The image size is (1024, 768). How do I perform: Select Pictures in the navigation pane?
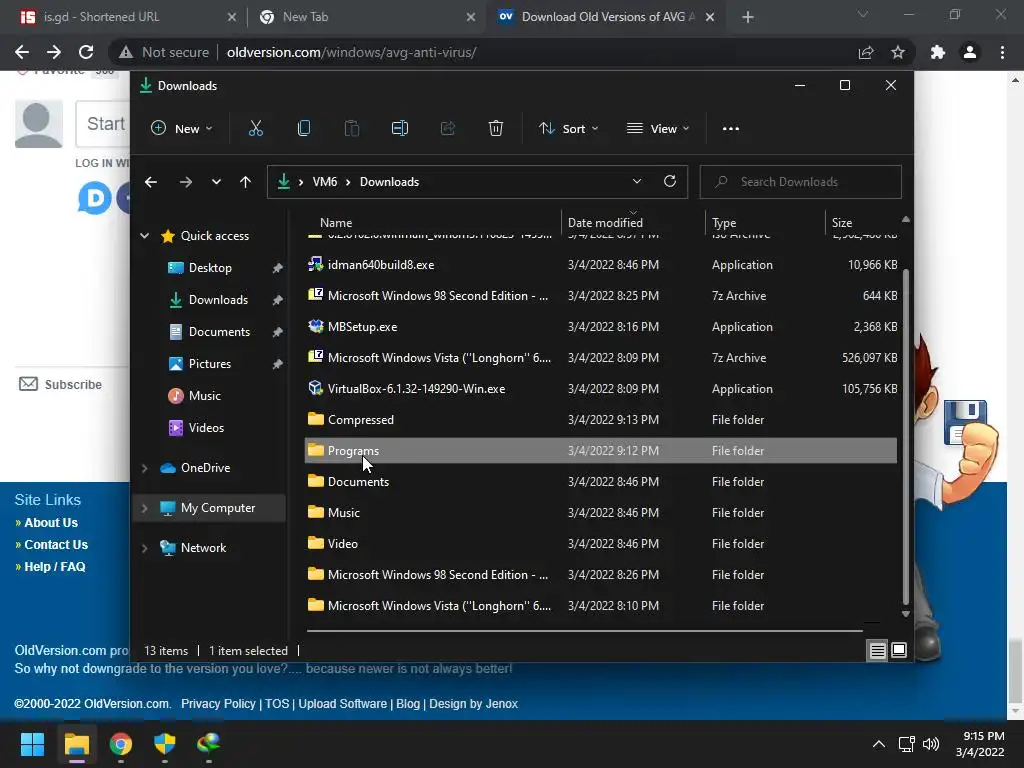click(x=210, y=364)
